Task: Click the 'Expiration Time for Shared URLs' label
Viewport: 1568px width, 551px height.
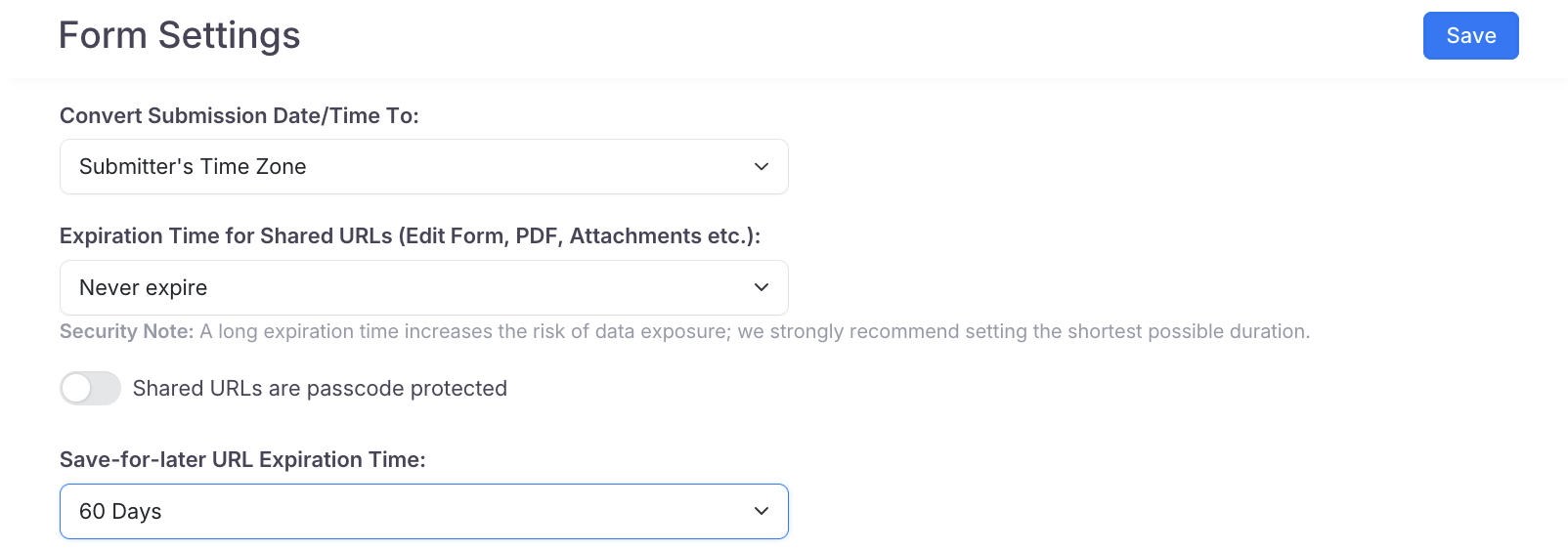Action: click(410, 236)
